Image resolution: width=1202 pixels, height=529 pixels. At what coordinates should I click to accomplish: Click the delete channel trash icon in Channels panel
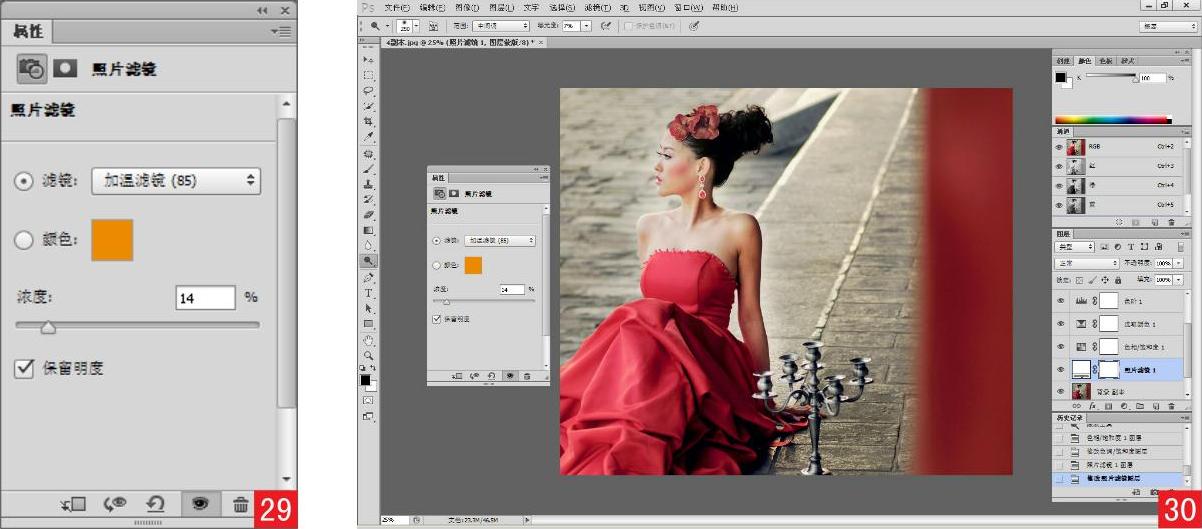1171,222
